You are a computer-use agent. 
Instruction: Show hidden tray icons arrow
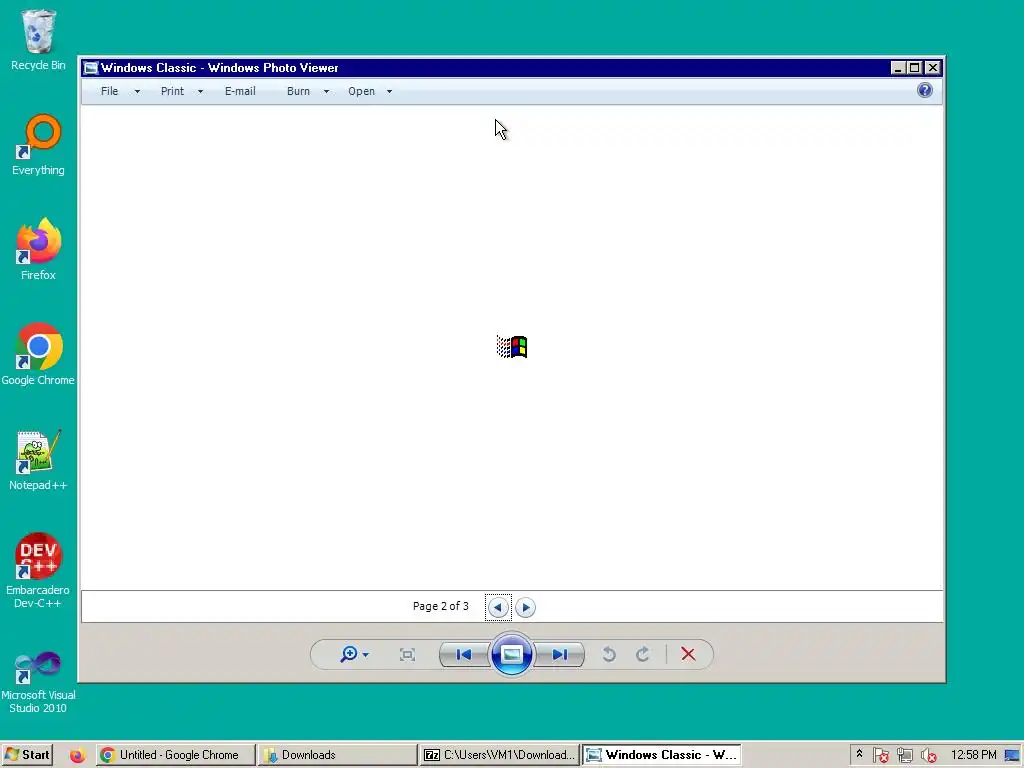click(x=859, y=754)
